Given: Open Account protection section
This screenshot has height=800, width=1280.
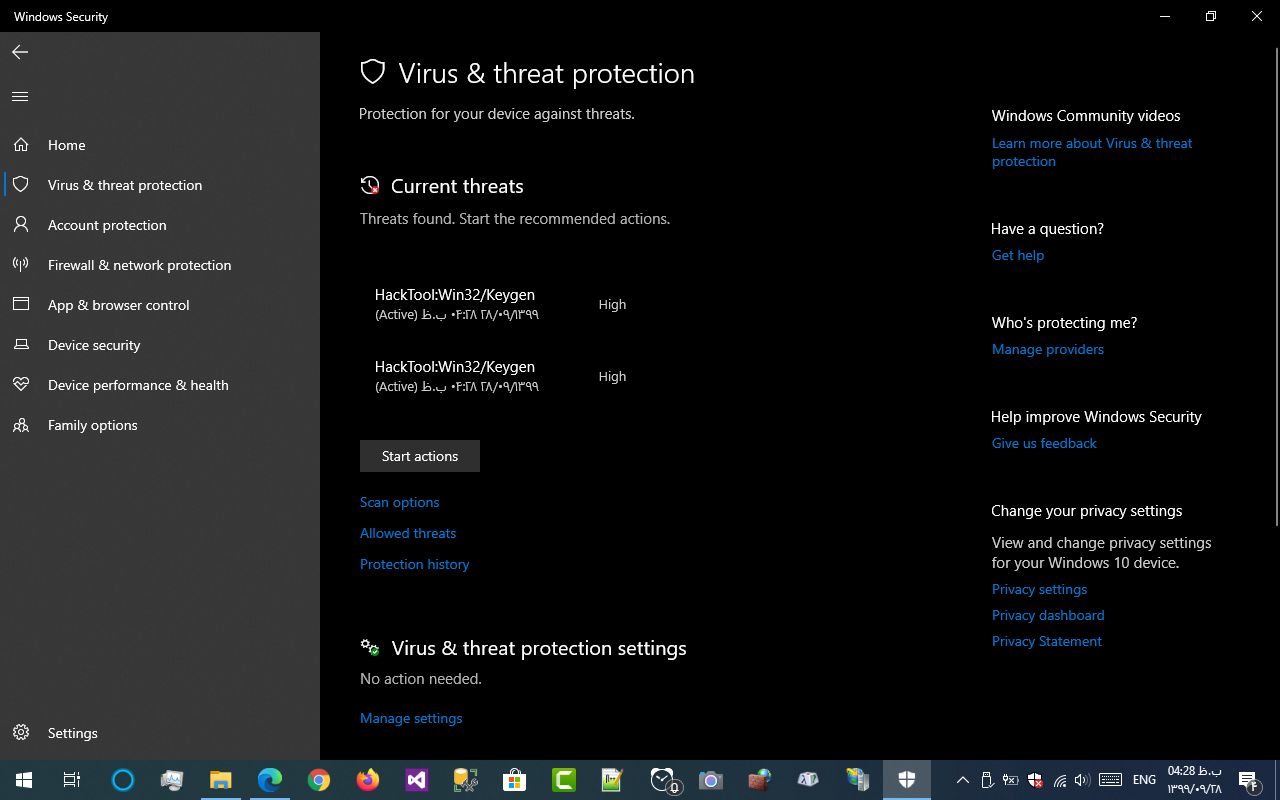Looking at the screenshot, I should 160,225.
